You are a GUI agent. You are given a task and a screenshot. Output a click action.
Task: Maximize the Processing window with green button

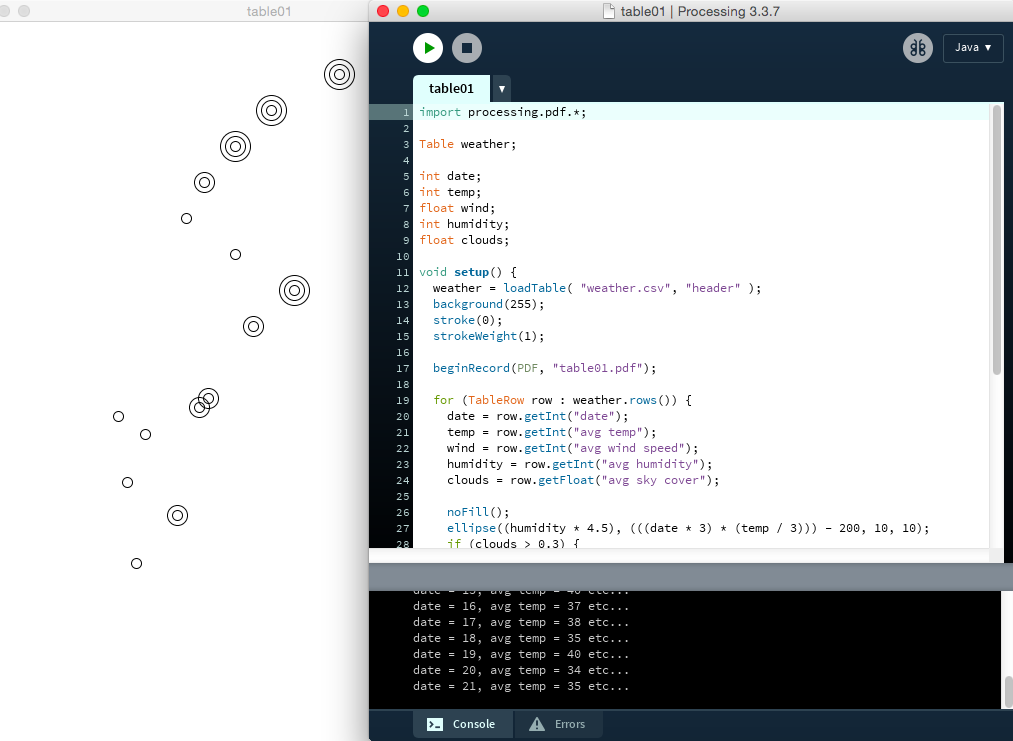click(423, 11)
